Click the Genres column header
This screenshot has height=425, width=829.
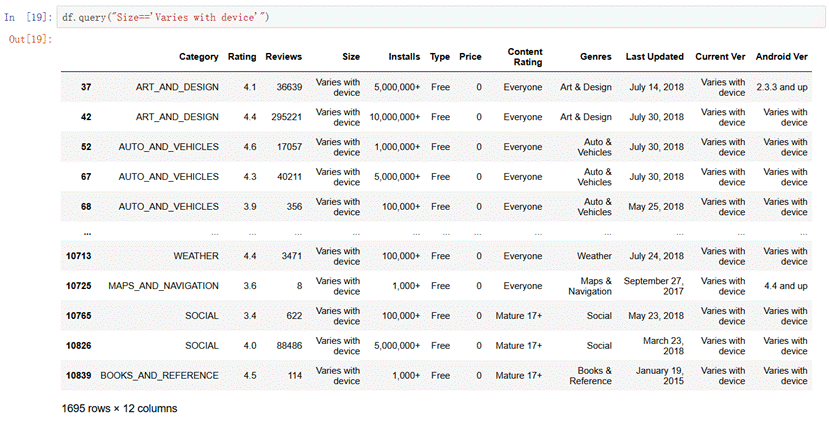[x=596, y=57]
